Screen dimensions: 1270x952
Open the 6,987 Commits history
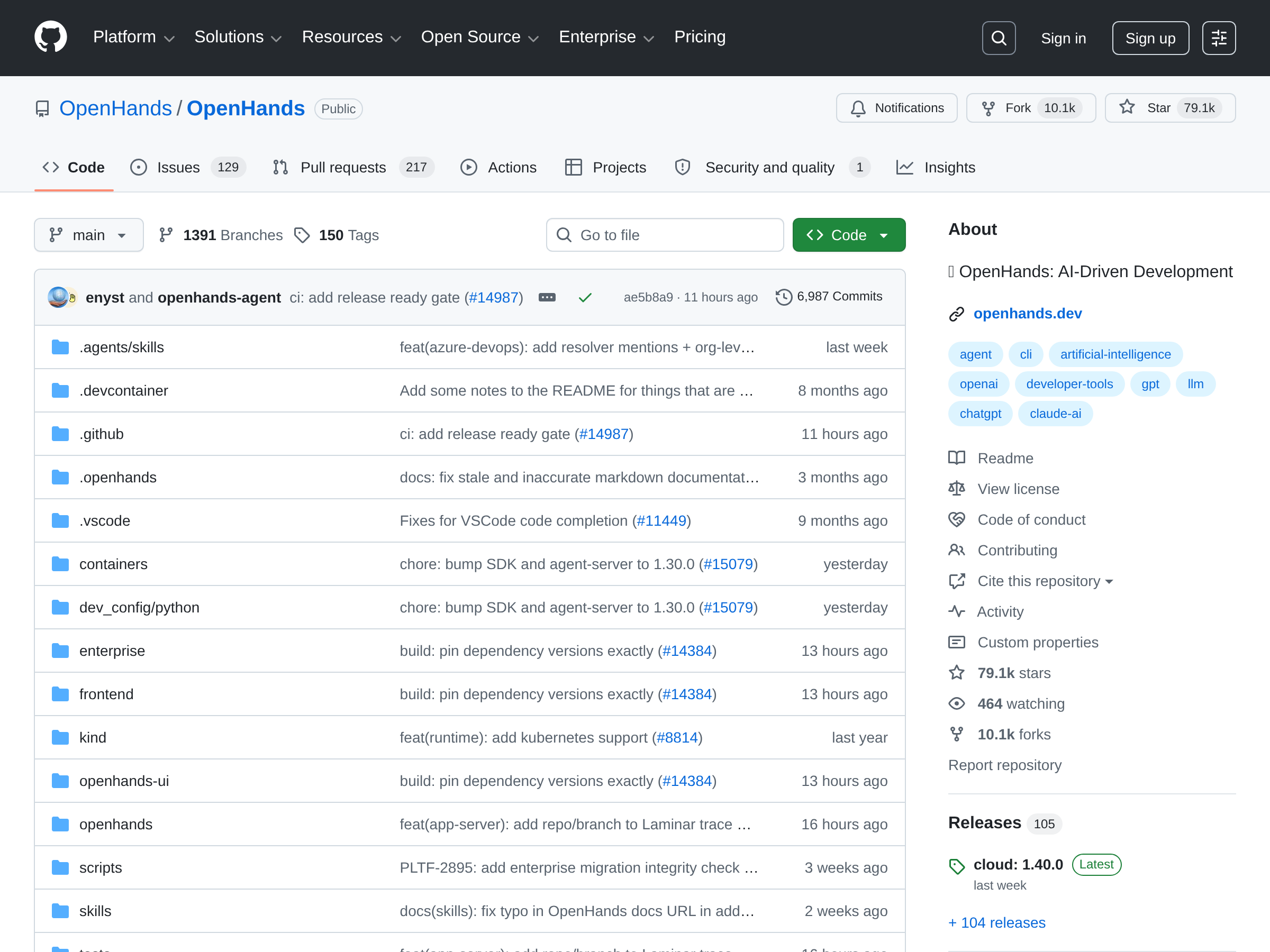coord(829,297)
